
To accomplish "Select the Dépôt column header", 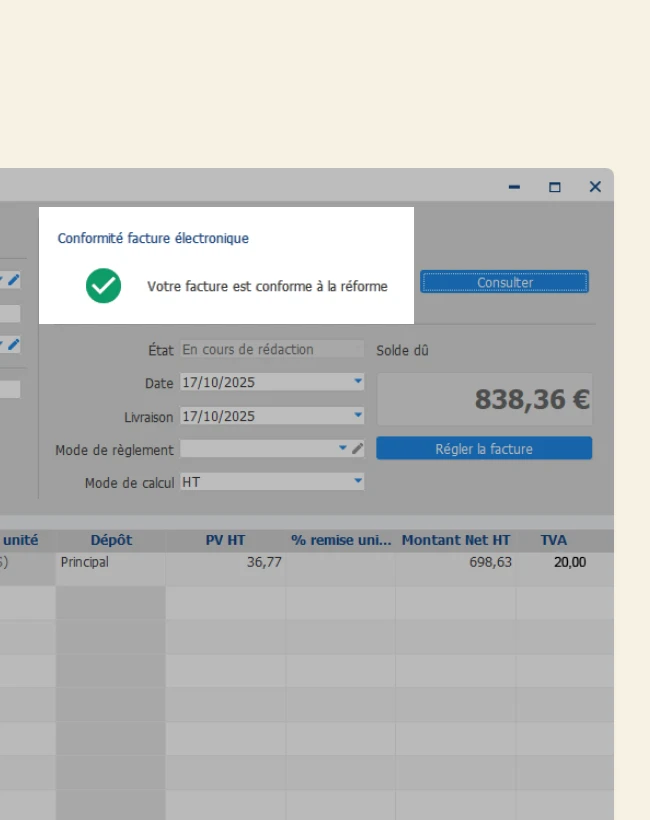I will (111, 540).
